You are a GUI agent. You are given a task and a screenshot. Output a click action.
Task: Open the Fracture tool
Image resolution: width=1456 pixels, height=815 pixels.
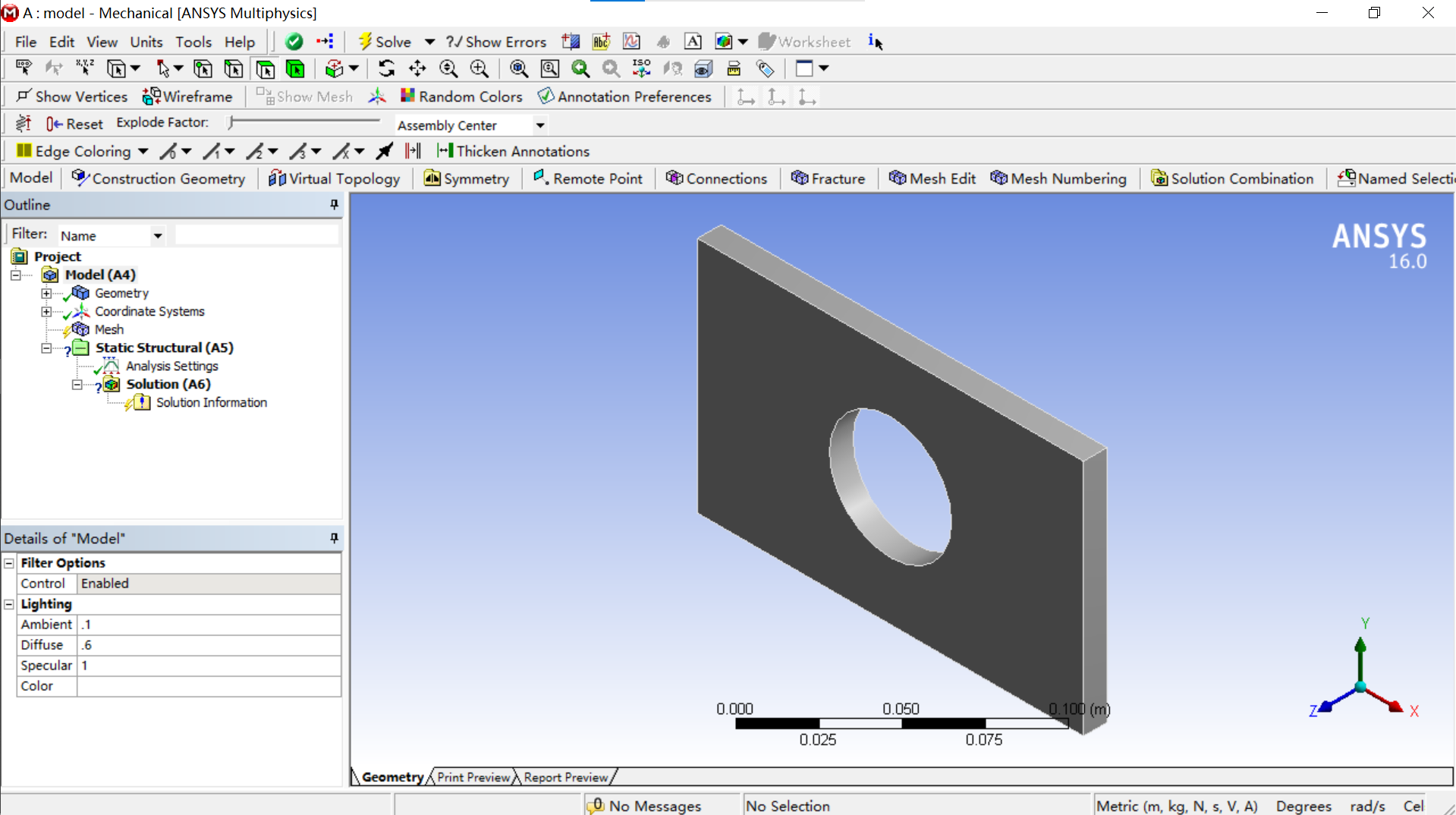(x=829, y=178)
